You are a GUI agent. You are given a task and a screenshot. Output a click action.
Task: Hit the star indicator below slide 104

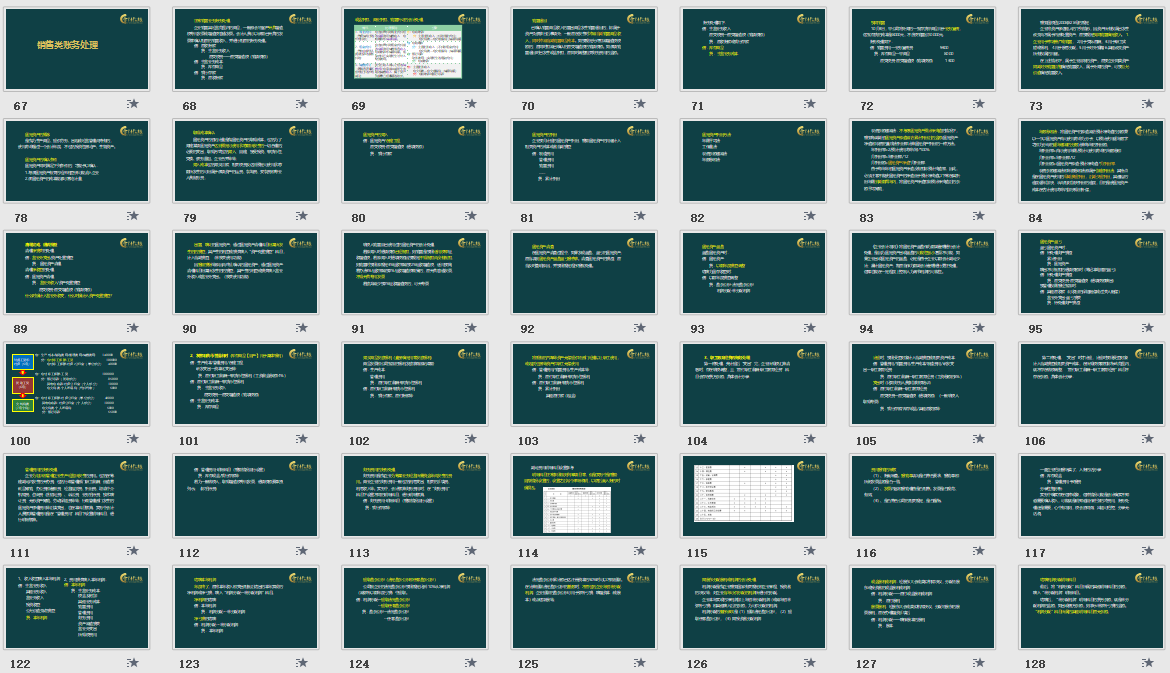[810, 439]
